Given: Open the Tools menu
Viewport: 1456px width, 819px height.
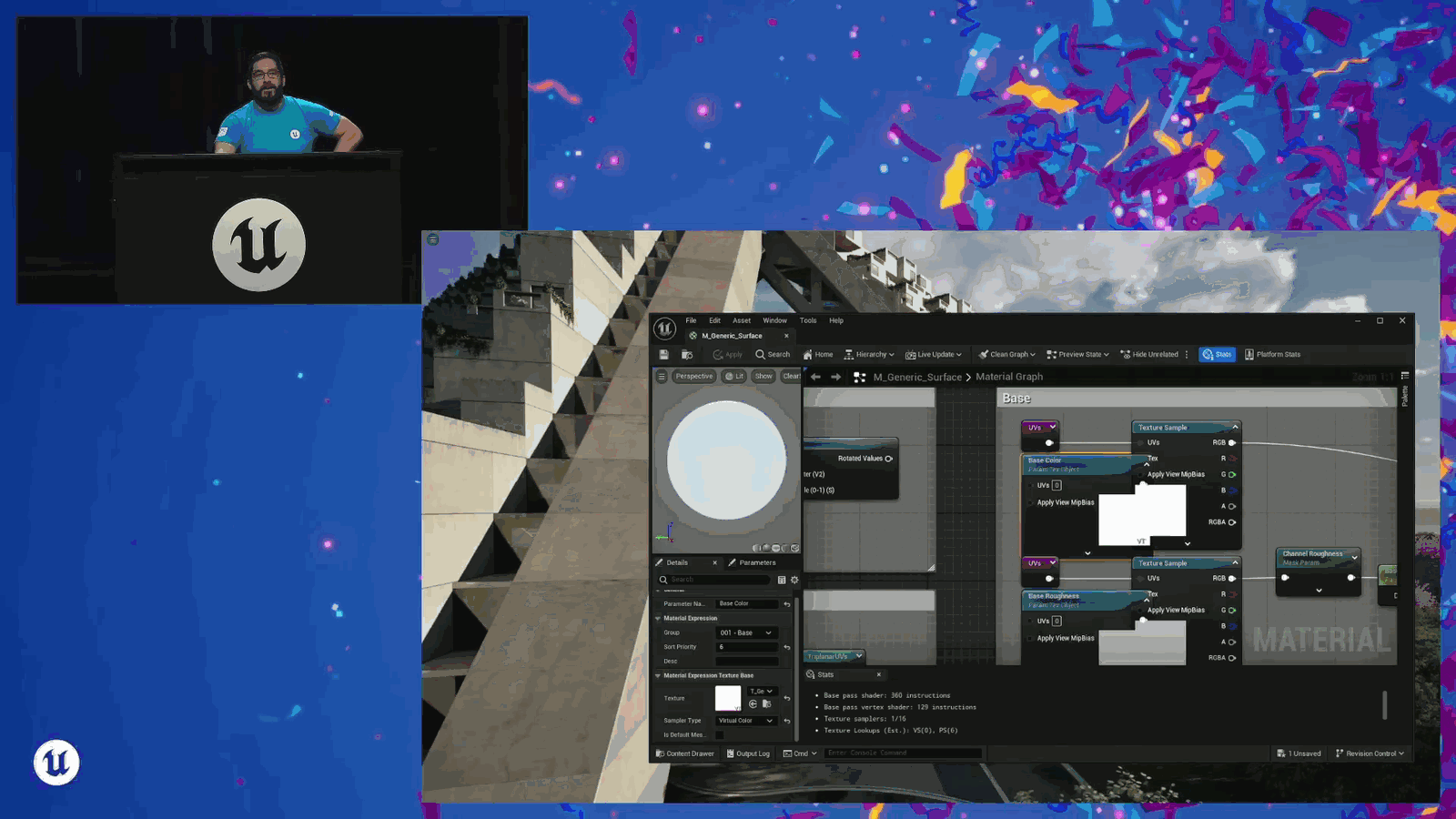Looking at the screenshot, I should pos(808,320).
